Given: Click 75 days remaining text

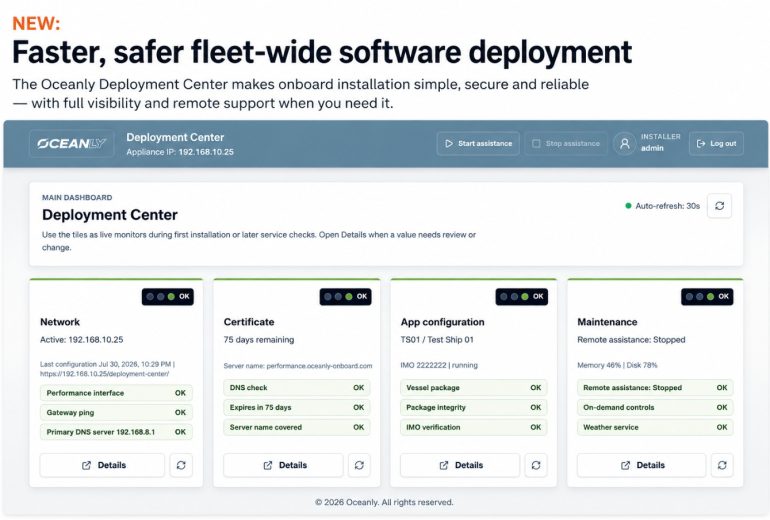Looking at the screenshot, I should coord(259,340).
